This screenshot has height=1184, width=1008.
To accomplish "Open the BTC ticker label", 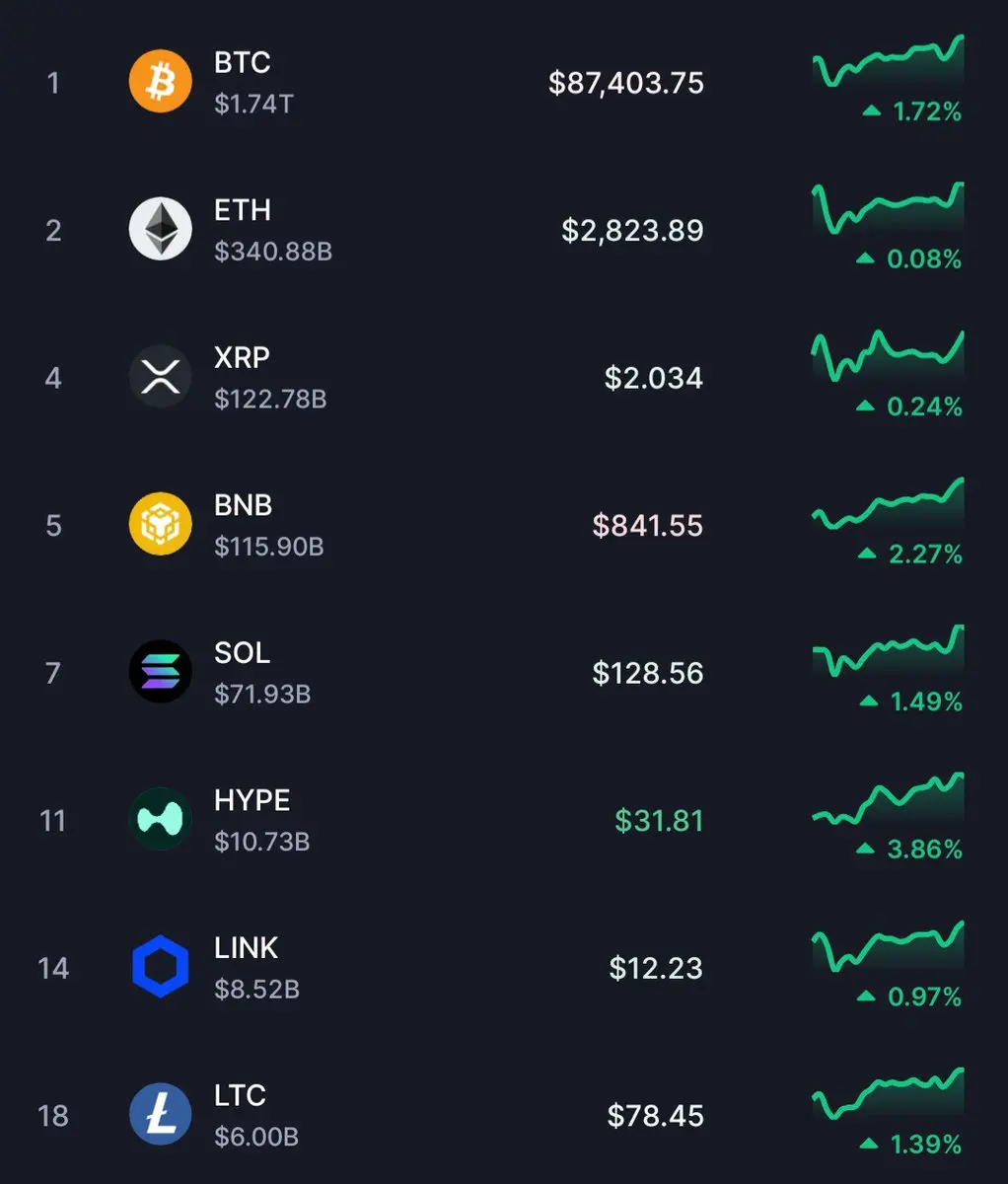I will click(x=242, y=62).
